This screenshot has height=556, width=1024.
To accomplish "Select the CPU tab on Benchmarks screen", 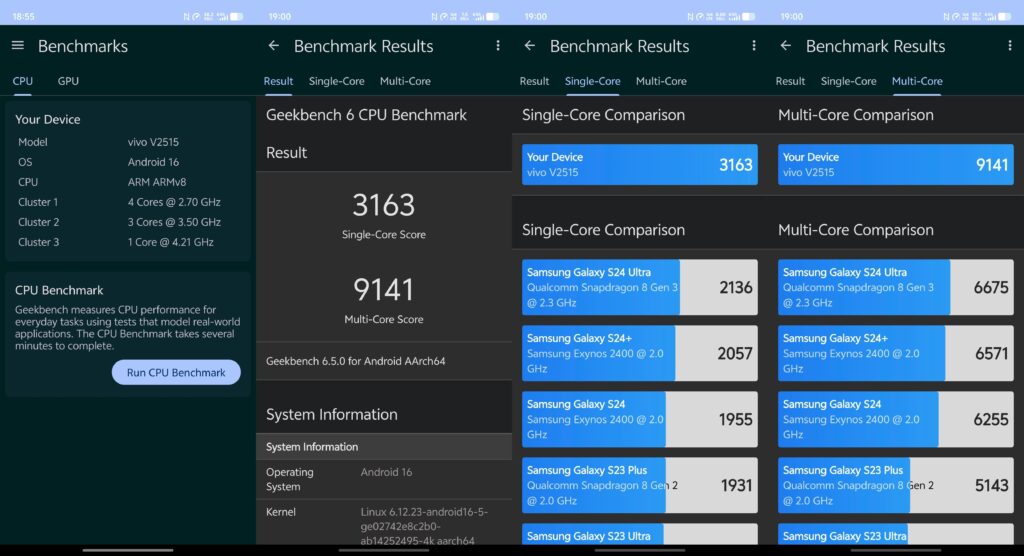I will click(x=22, y=81).
